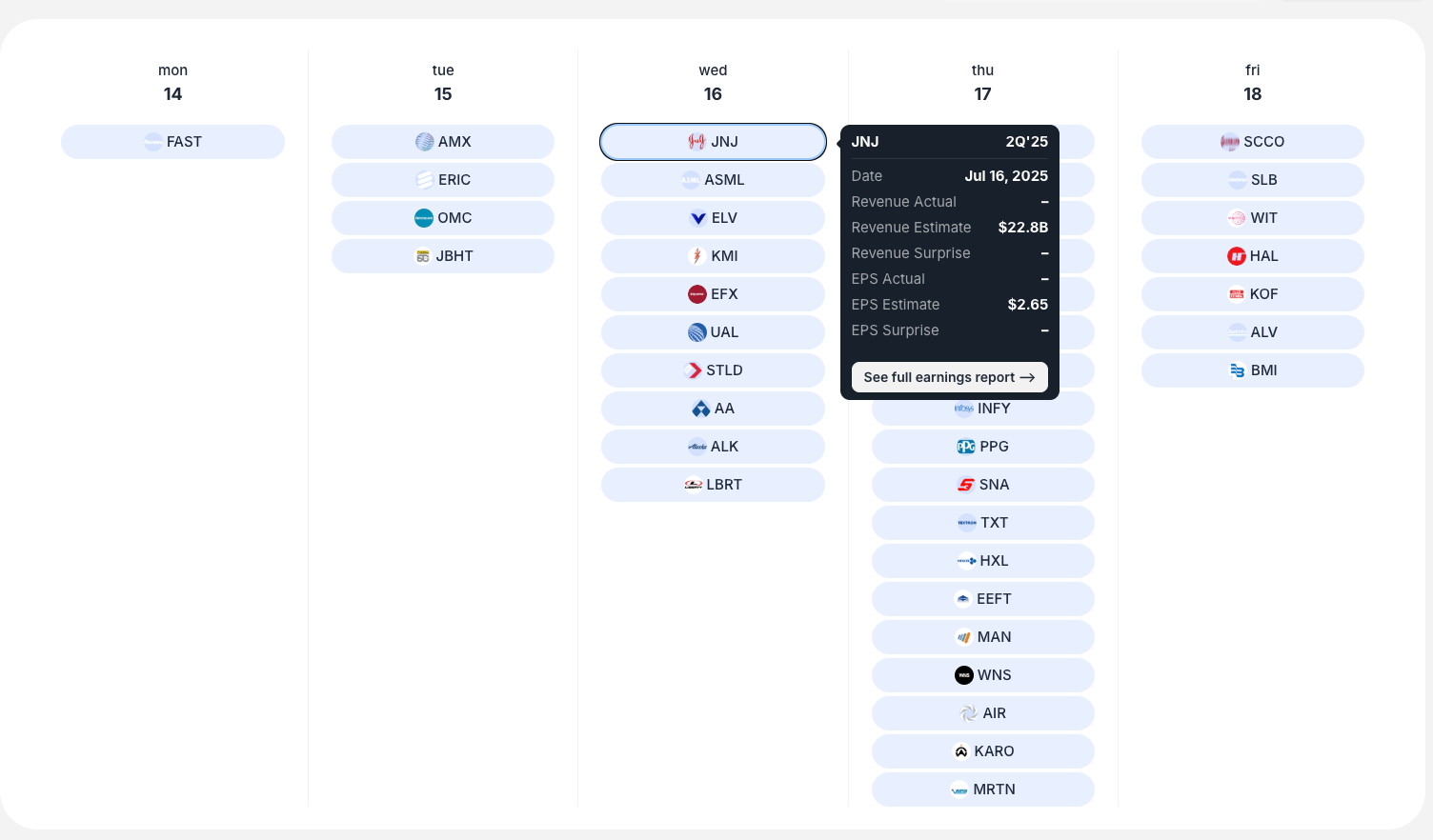Select the HXL earnings entry
The width and height of the screenshot is (1433, 840).
pos(983,561)
